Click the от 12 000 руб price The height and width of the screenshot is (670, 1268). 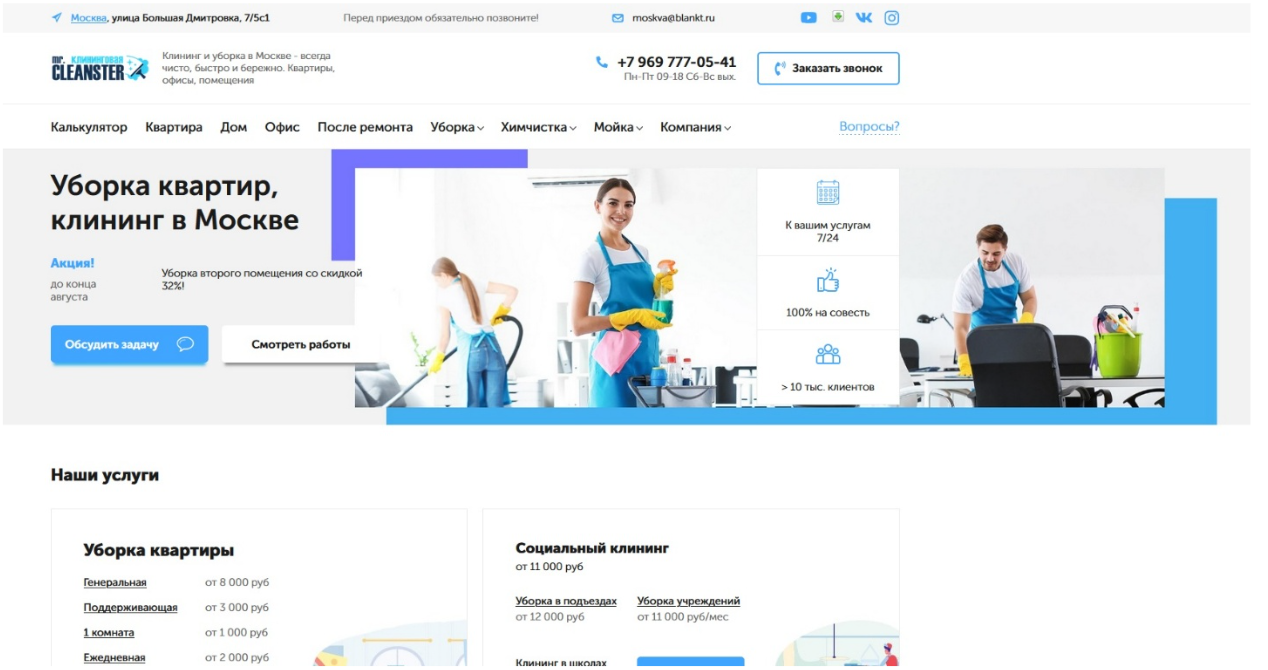click(550, 617)
